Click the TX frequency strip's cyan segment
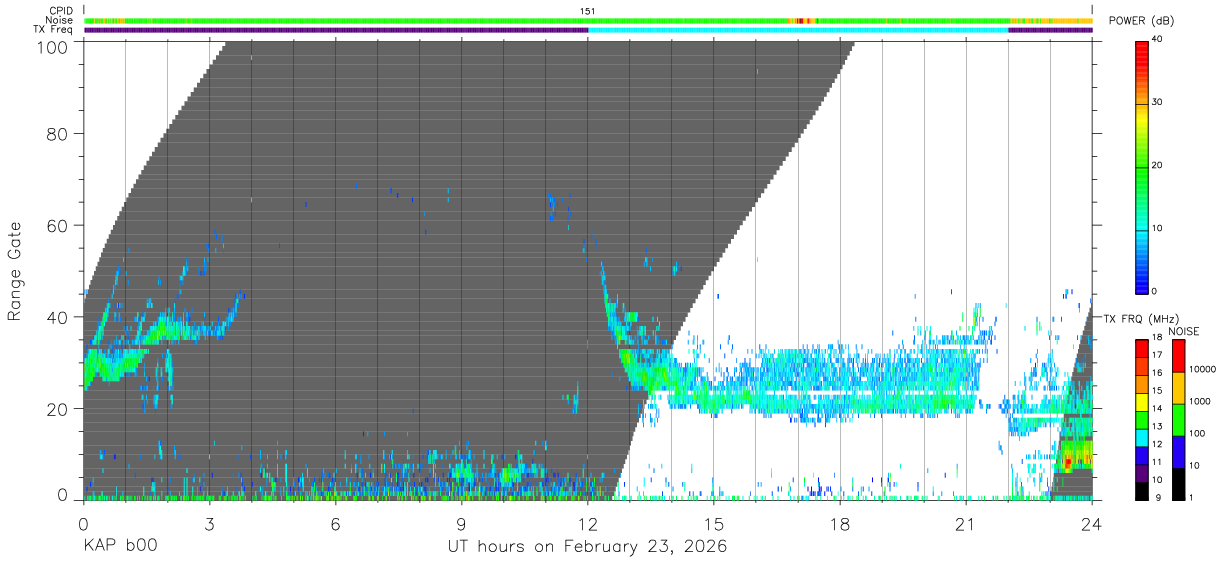The image size is (1228, 567). [x=798, y=30]
